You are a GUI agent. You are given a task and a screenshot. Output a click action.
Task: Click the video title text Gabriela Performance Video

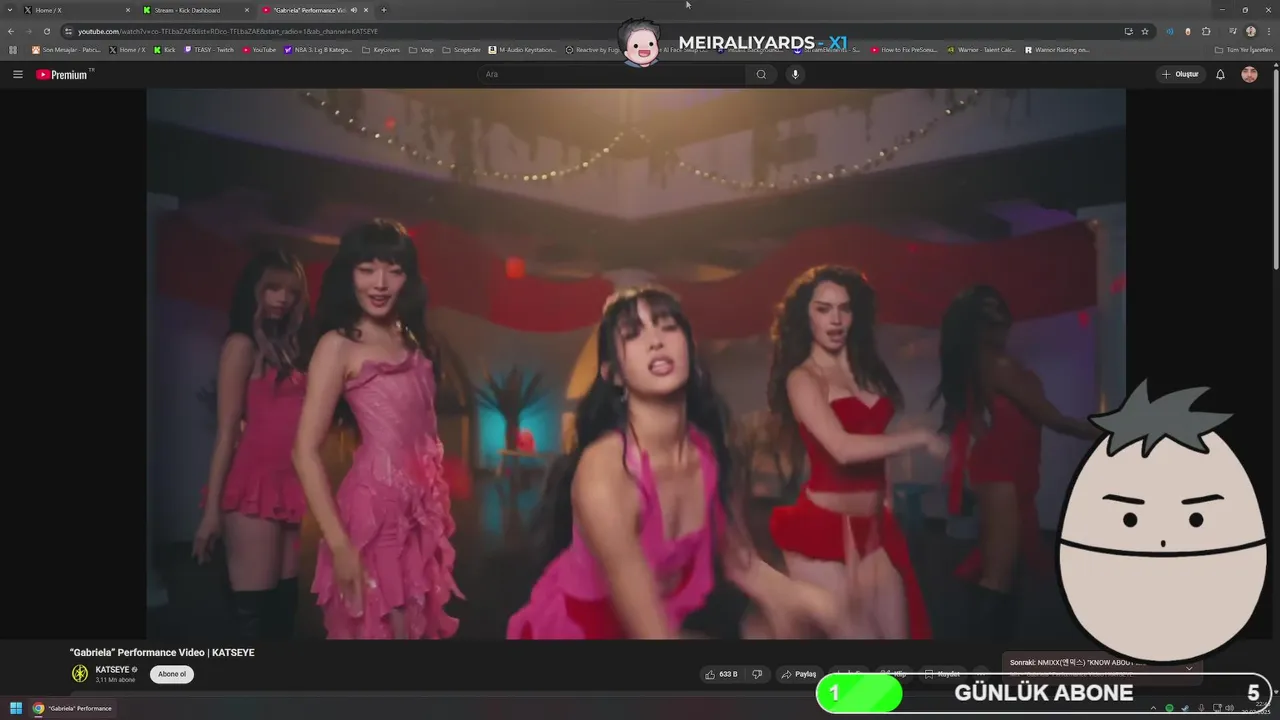[162, 652]
